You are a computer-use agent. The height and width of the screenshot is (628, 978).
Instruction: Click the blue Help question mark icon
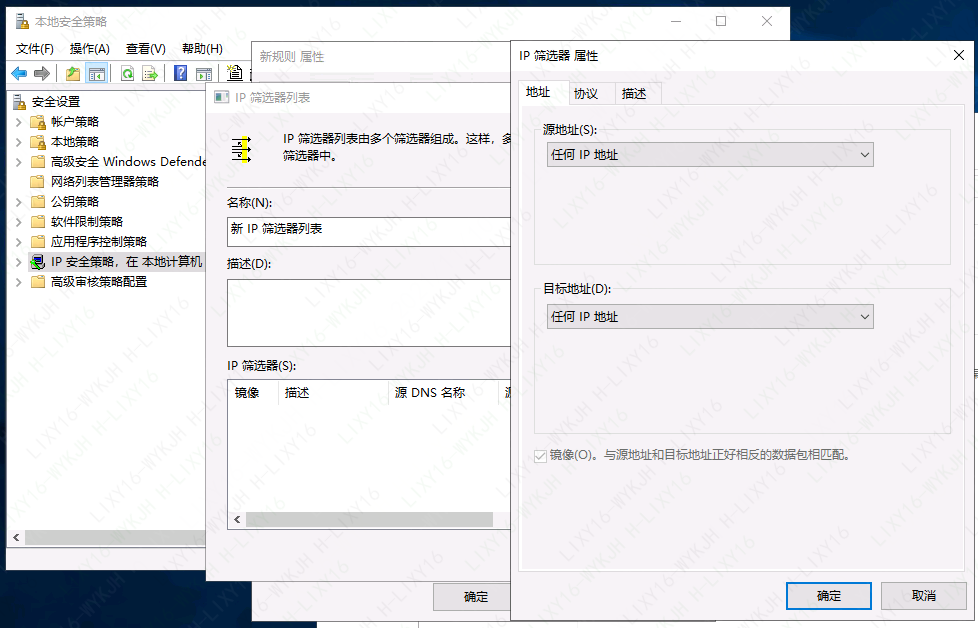[180, 74]
